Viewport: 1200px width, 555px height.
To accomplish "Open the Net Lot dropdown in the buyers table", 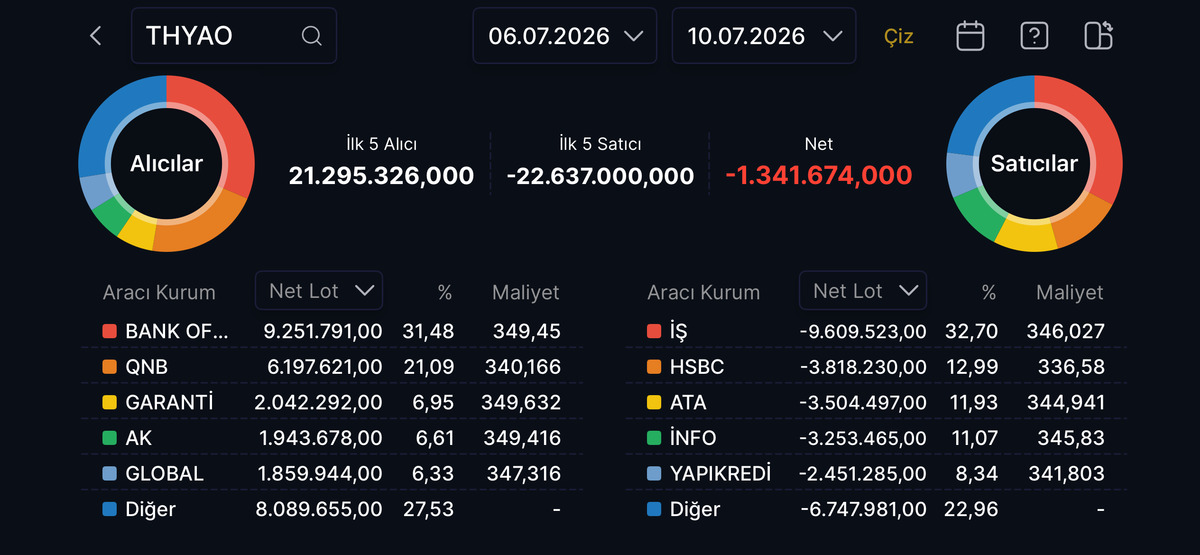I will (319, 291).
